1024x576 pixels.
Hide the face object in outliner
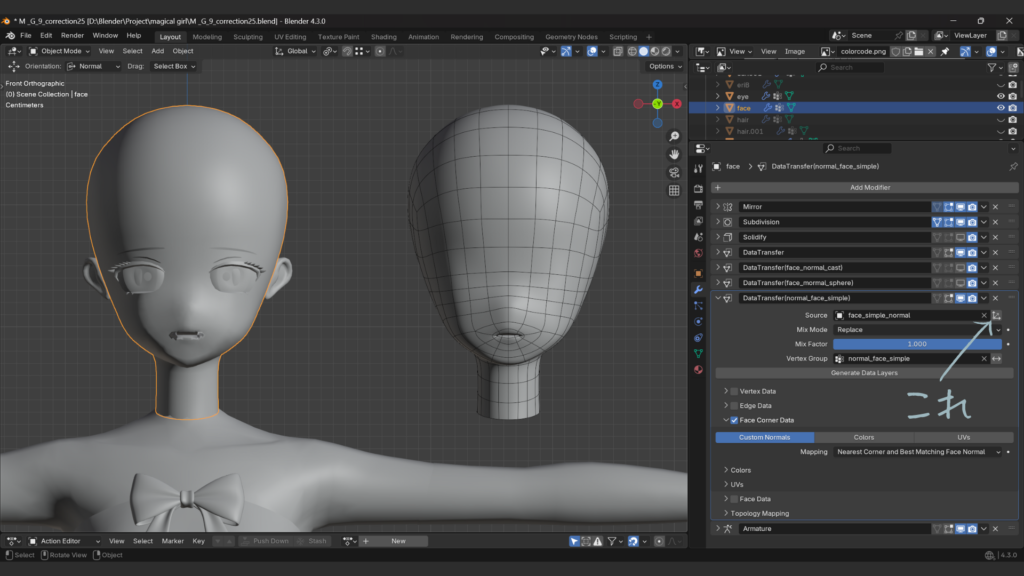click(x=1000, y=108)
